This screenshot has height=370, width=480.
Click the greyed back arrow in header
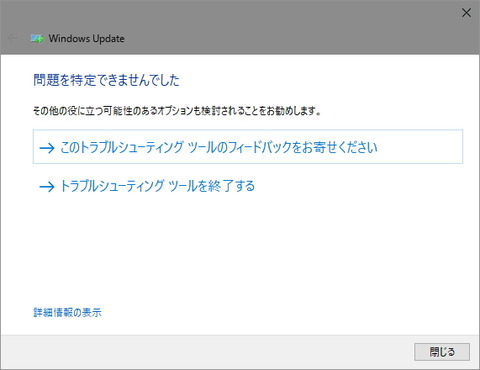click(13, 38)
